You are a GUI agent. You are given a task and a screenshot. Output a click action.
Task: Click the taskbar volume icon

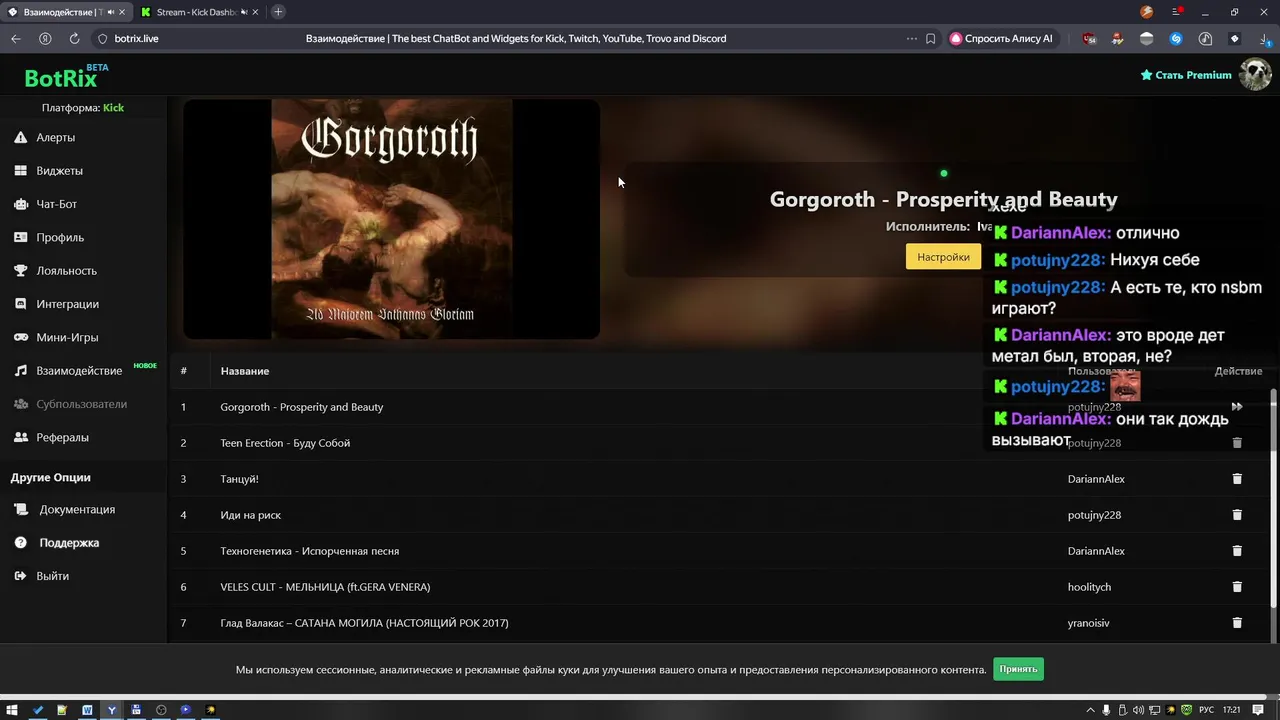(1138, 710)
